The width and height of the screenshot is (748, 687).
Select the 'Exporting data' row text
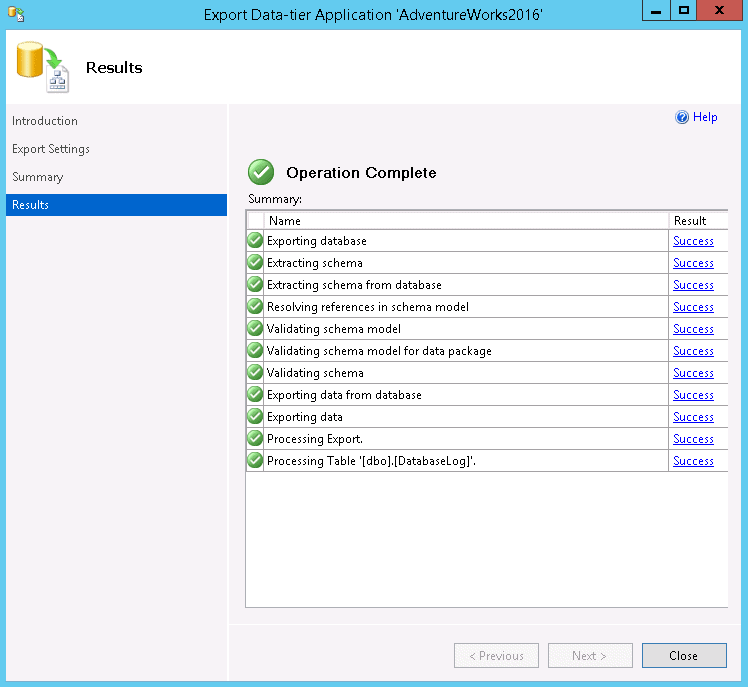coord(305,417)
